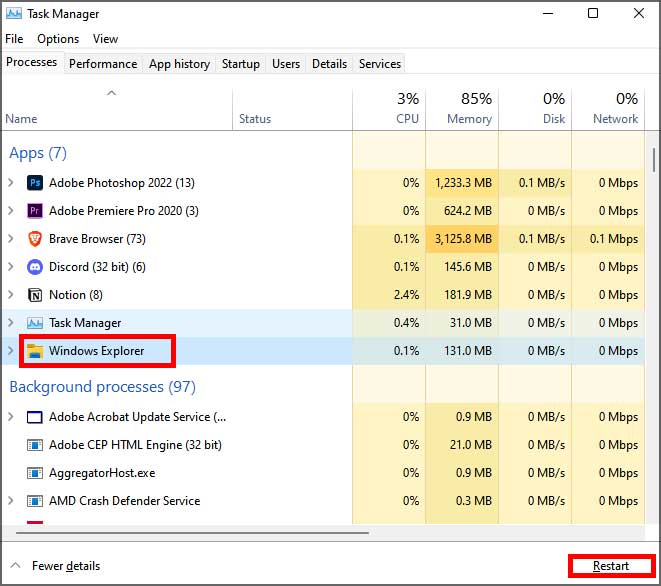Switch to the Startup tab

click(241, 64)
